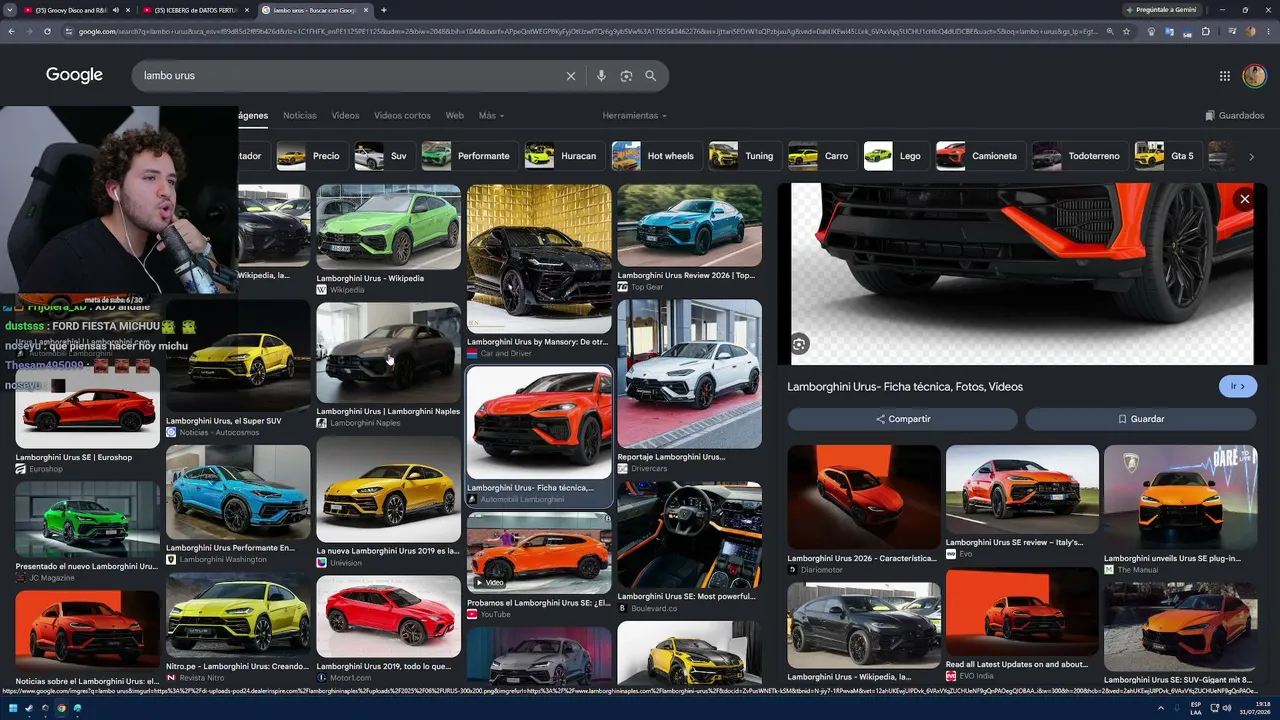Open the Google apps grid
This screenshot has height=720, width=1280.
click(1225, 76)
